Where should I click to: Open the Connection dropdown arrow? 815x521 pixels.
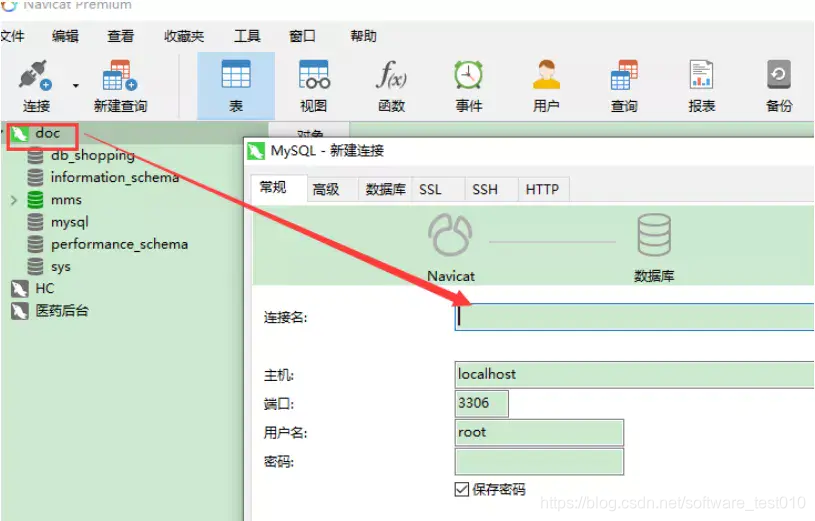tap(76, 86)
